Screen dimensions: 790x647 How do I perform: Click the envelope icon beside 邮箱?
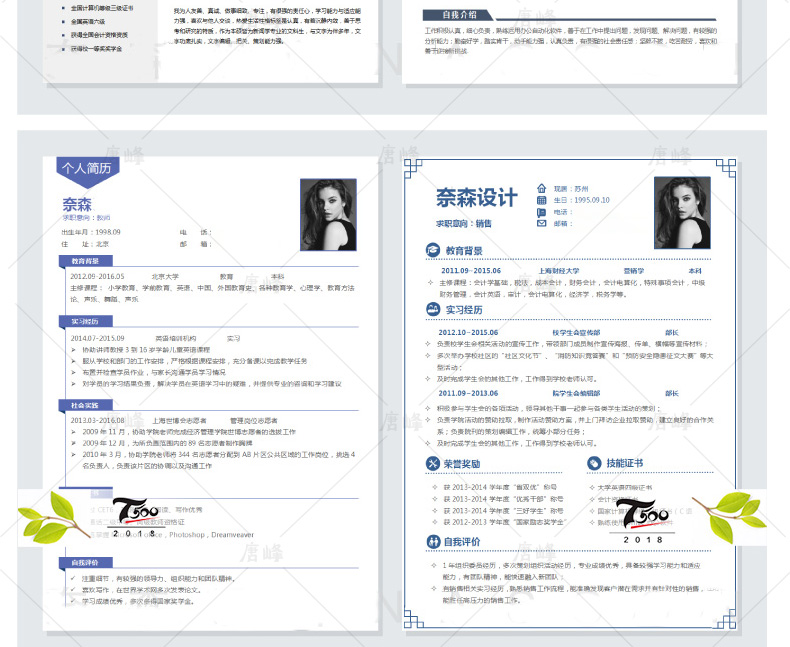(542, 223)
